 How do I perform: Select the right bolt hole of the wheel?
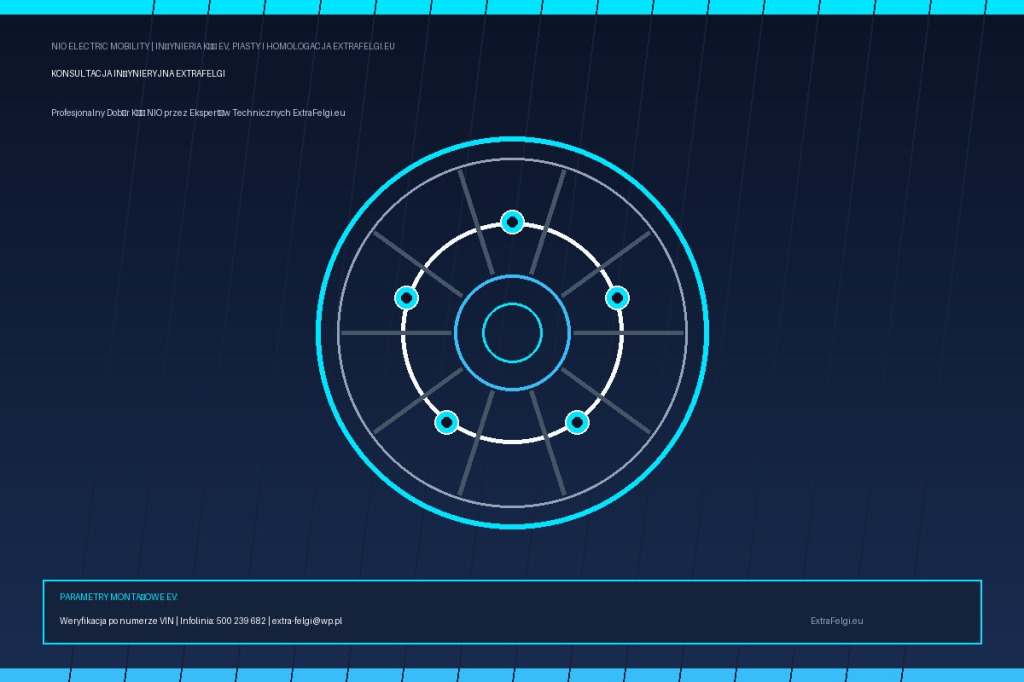617,298
